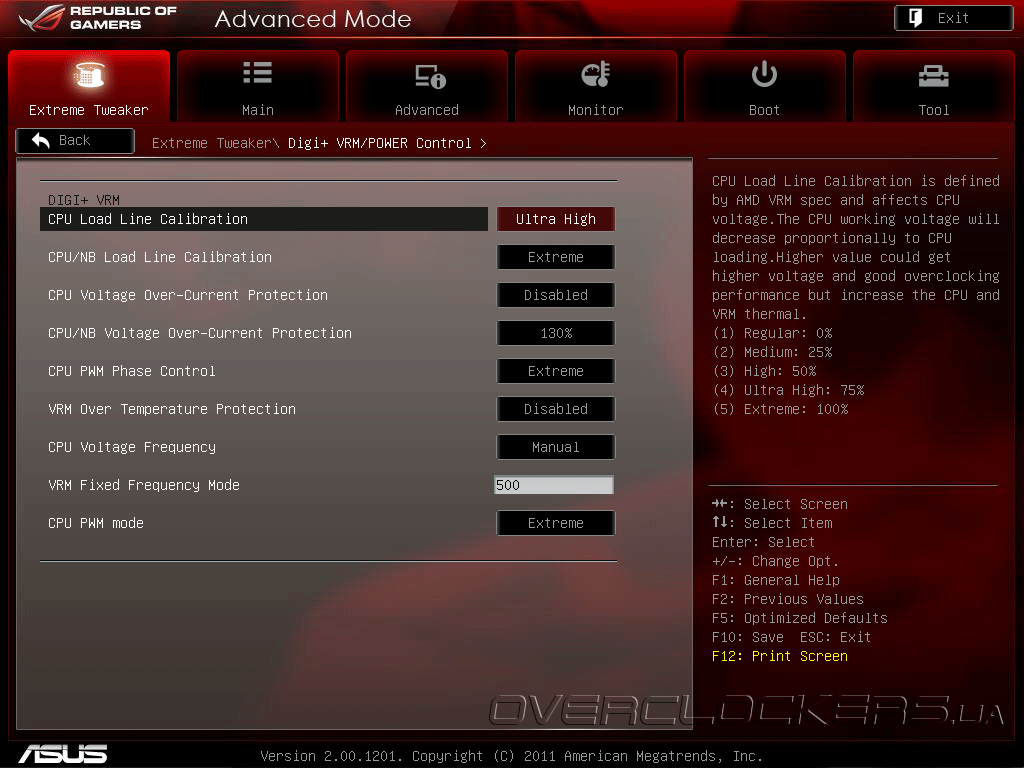The width and height of the screenshot is (1024, 768).
Task: Click the DIGI+ VRM section heading
Action: 84,199
